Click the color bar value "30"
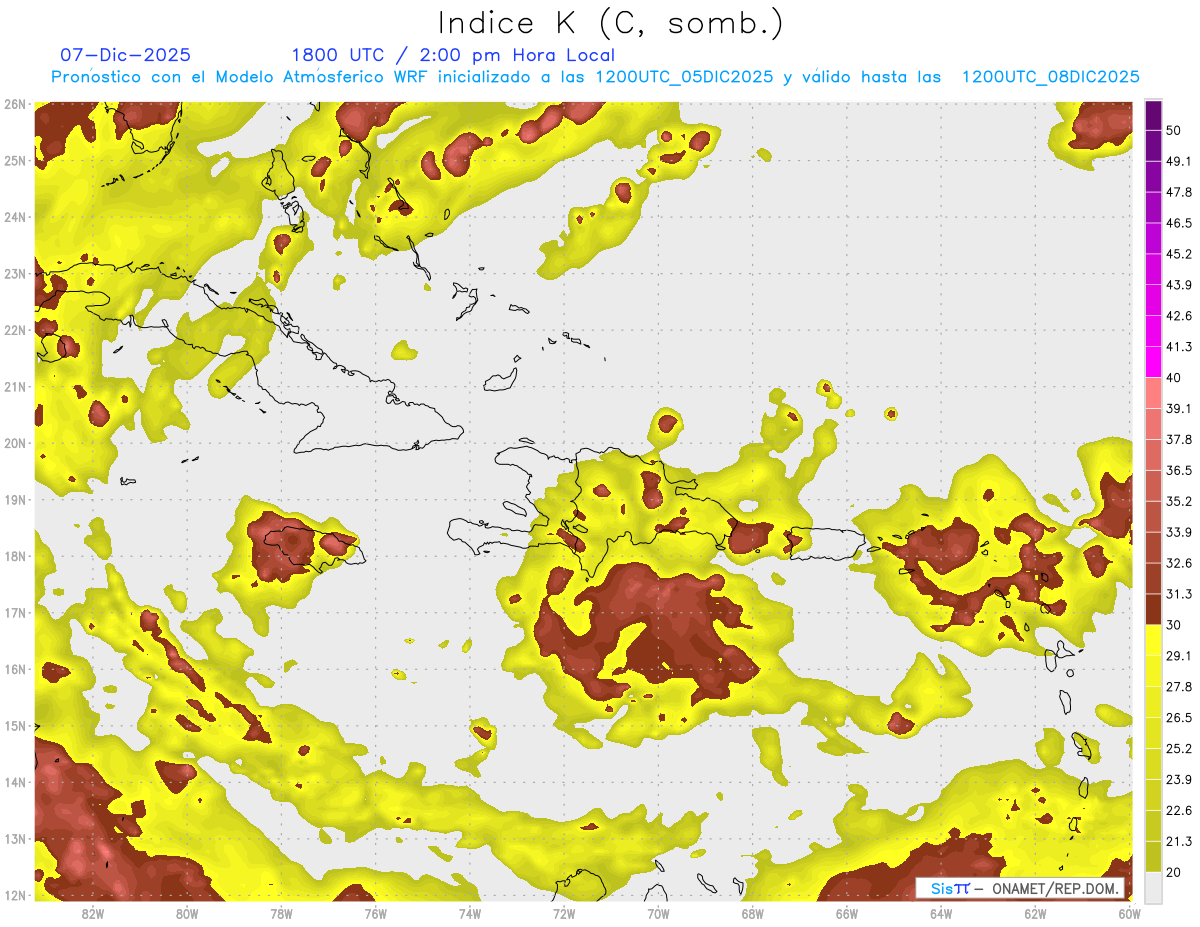Screen dimensions: 1200x927 1174,625
